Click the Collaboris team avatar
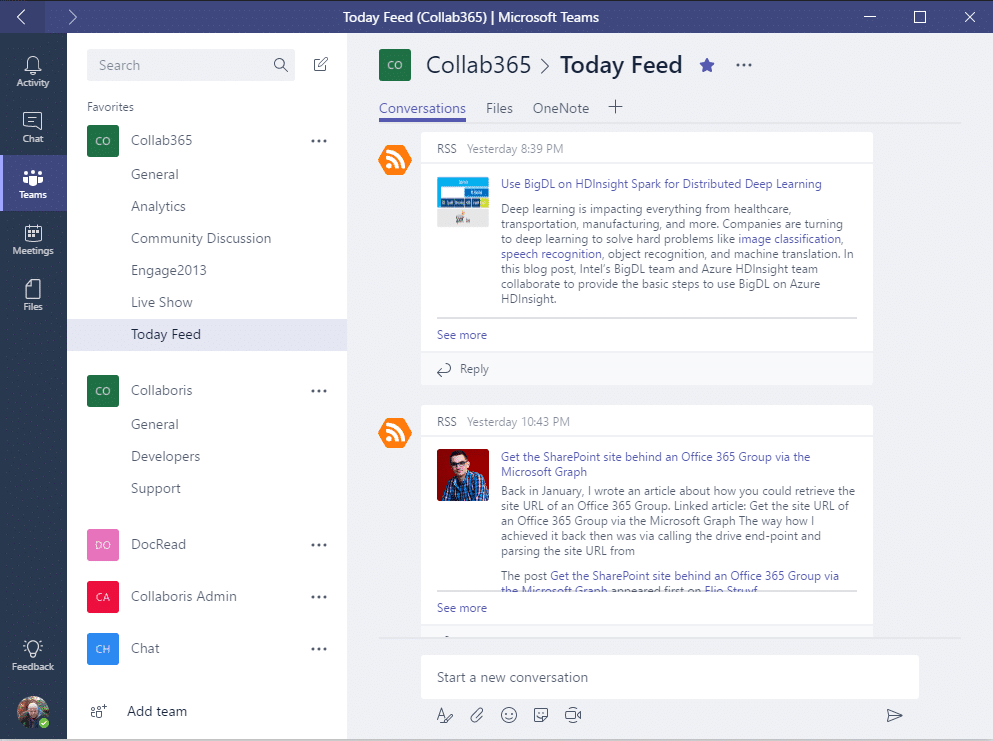This screenshot has width=993, height=741. tap(103, 391)
